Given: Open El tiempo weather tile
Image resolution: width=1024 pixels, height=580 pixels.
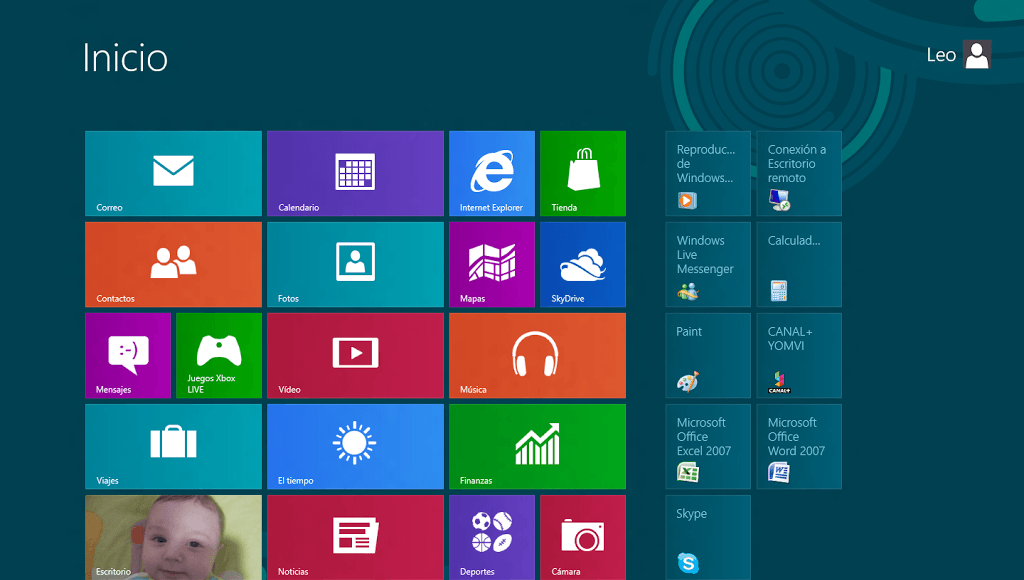Looking at the screenshot, I should pyautogui.click(x=355, y=447).
